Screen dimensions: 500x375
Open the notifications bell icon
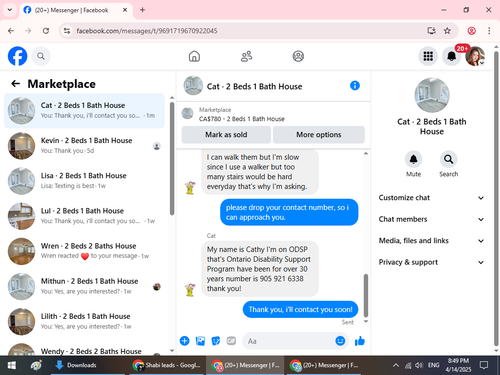pyautogui.click(x=452, y=56)
